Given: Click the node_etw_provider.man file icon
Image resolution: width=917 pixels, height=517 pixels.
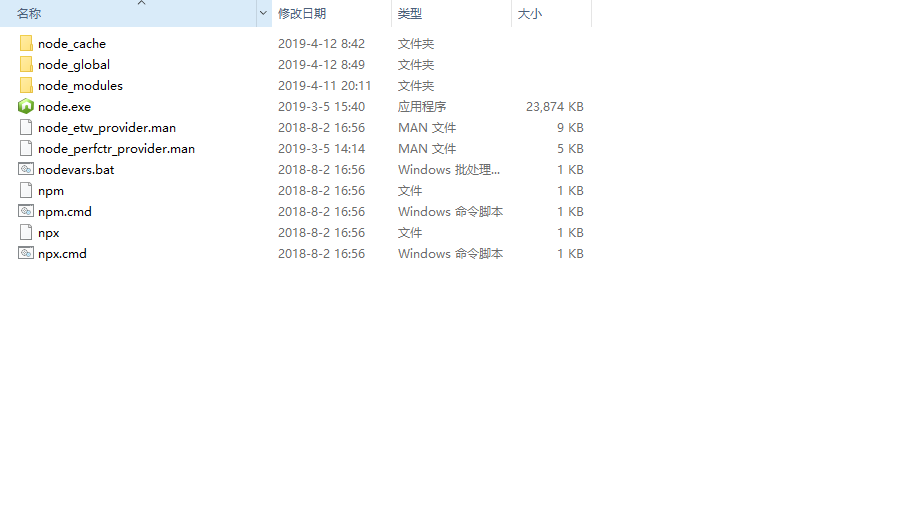Looking at the screenshot, I should 26,127.
